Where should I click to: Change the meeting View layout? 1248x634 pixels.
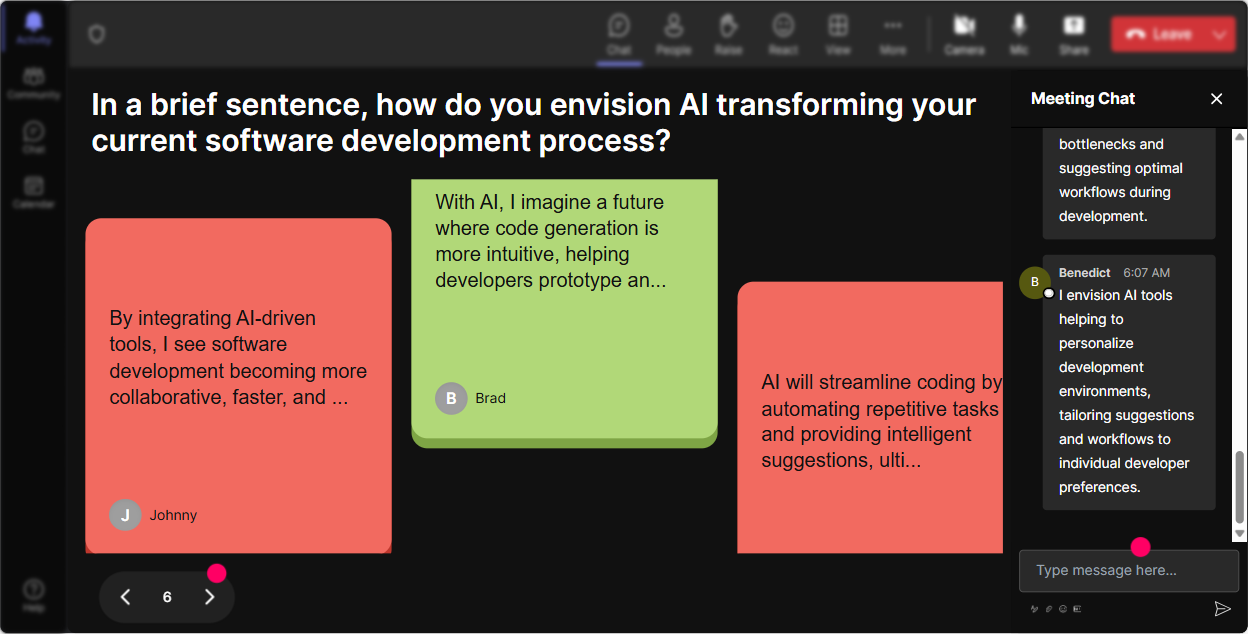click(838, 34)
